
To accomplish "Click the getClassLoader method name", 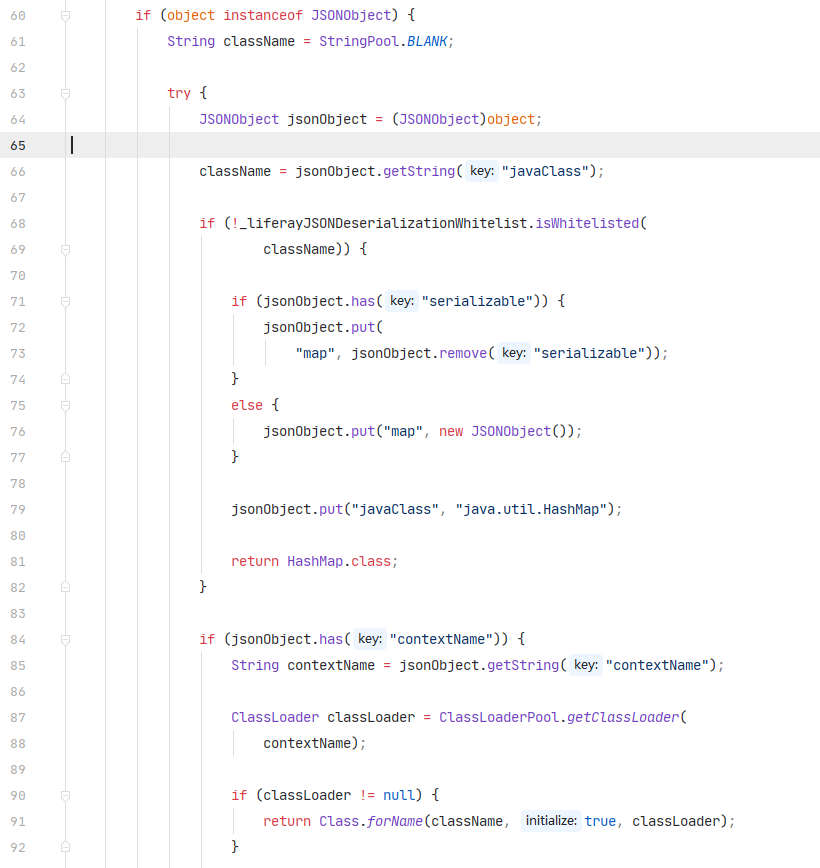I will click(x=624, y=718).
